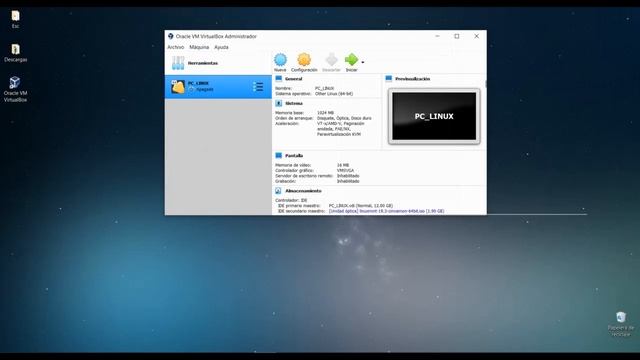The height and width of the screenshot is (360, 640).
Task: Click the 'Controlador: IDE' text
Action: (x=291, y=200)
